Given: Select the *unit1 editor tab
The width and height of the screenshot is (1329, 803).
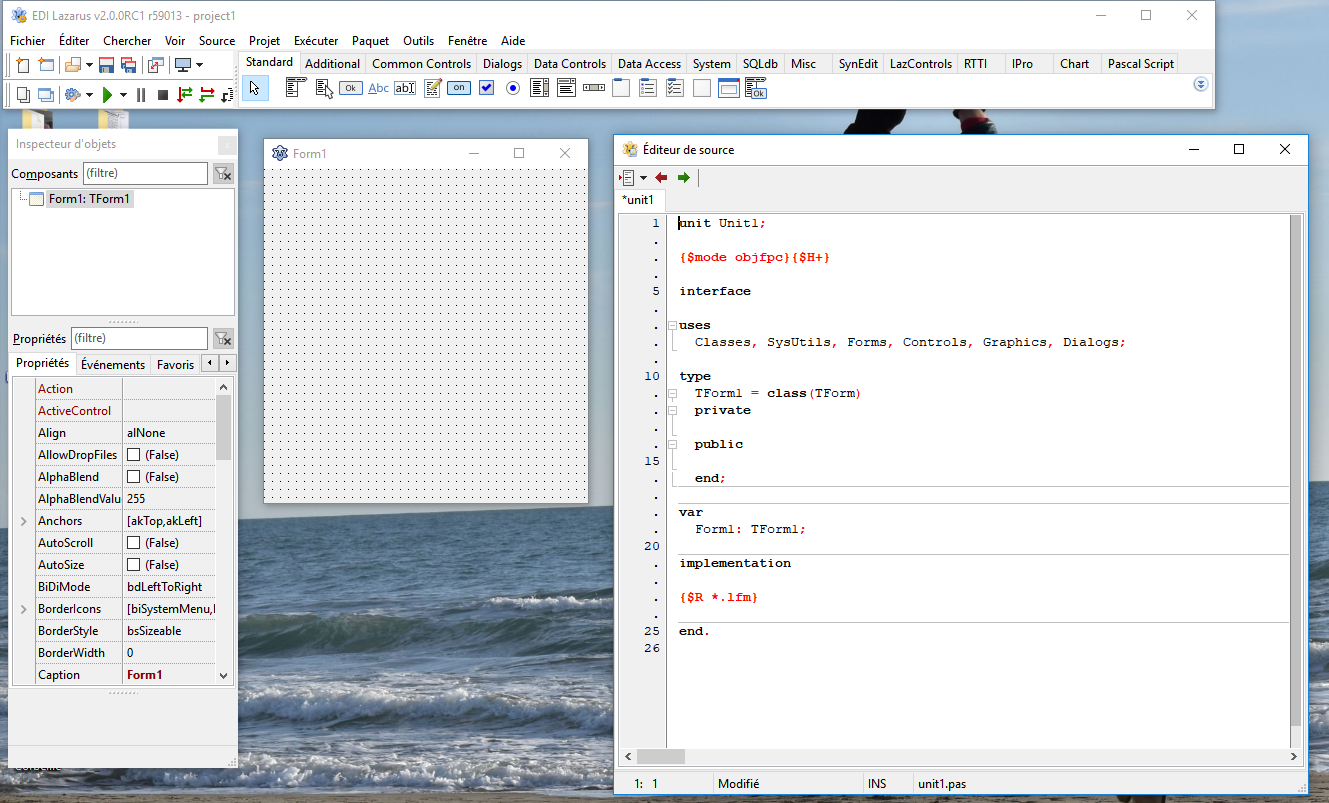Looking at the screenshot, I should pyautogui.click(x=638, y=200).
